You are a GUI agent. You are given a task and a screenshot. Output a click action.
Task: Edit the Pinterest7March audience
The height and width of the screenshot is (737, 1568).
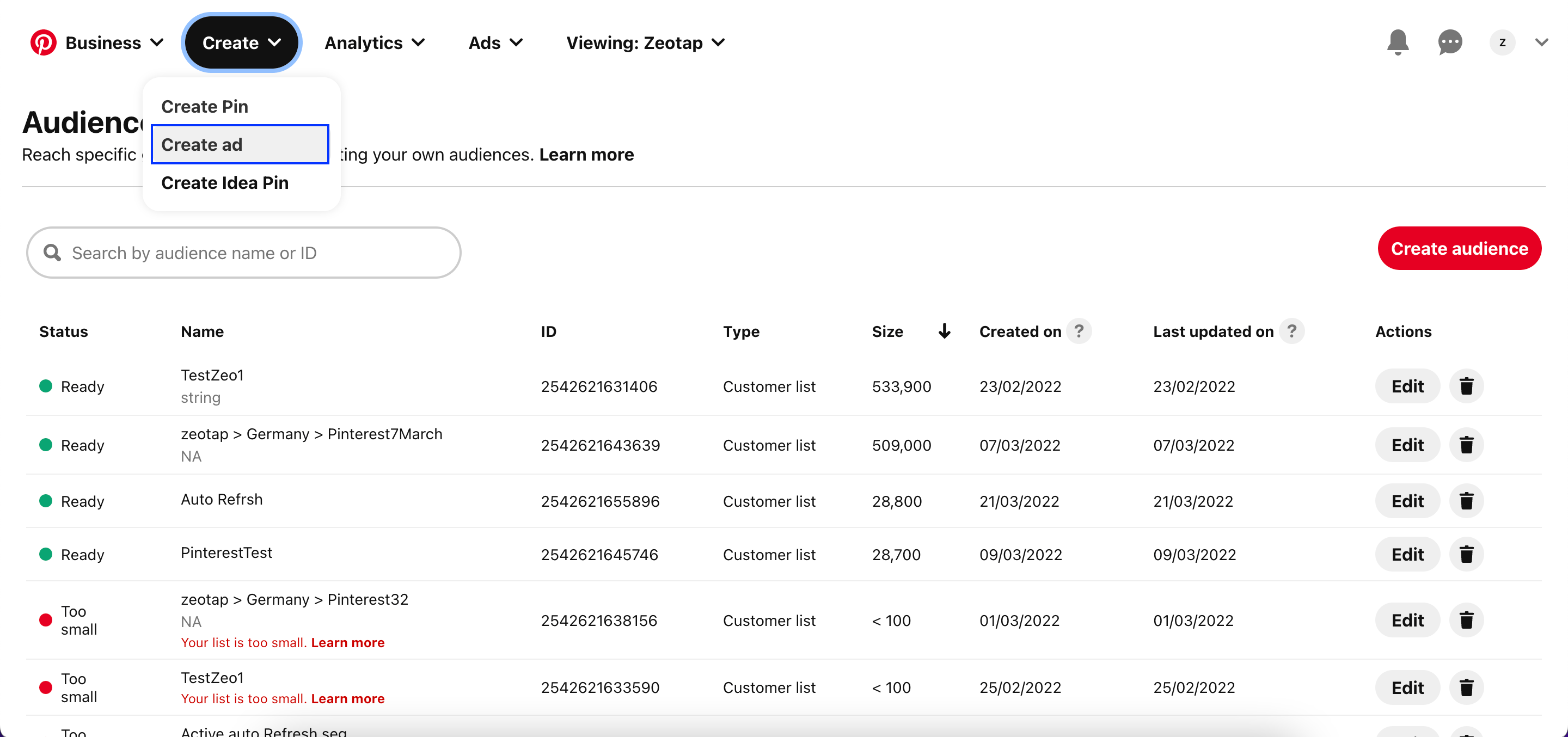tap(1407, 445)
